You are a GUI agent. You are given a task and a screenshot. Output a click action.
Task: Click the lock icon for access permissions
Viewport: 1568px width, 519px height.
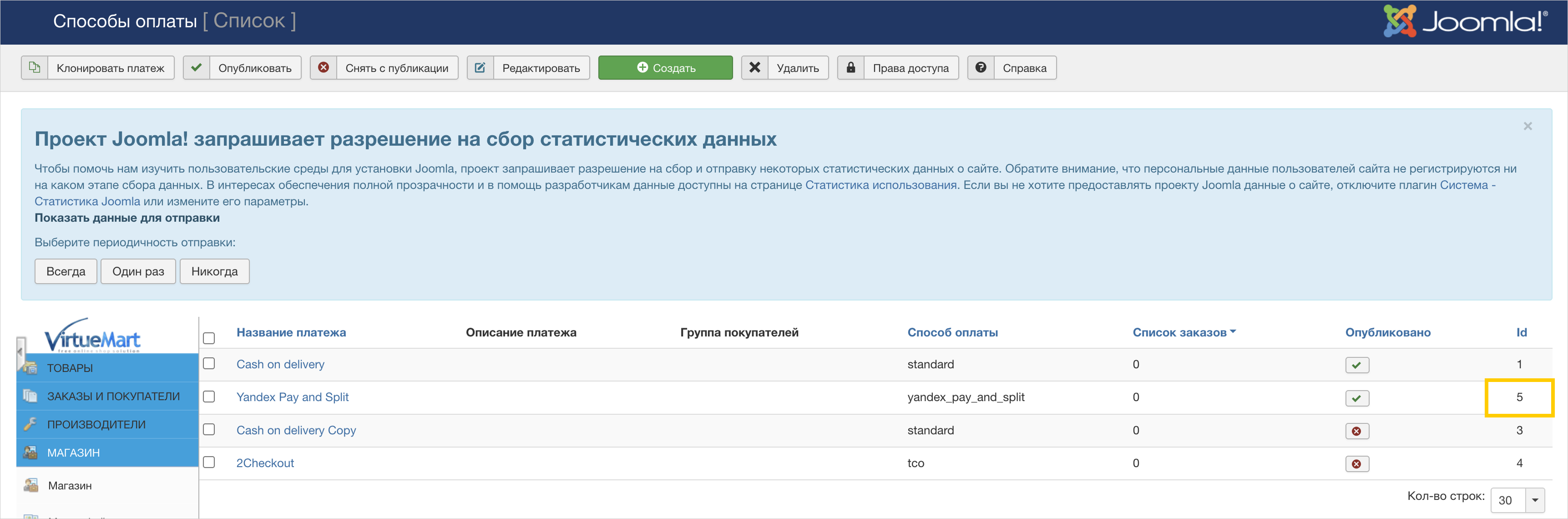coord(850,68)
